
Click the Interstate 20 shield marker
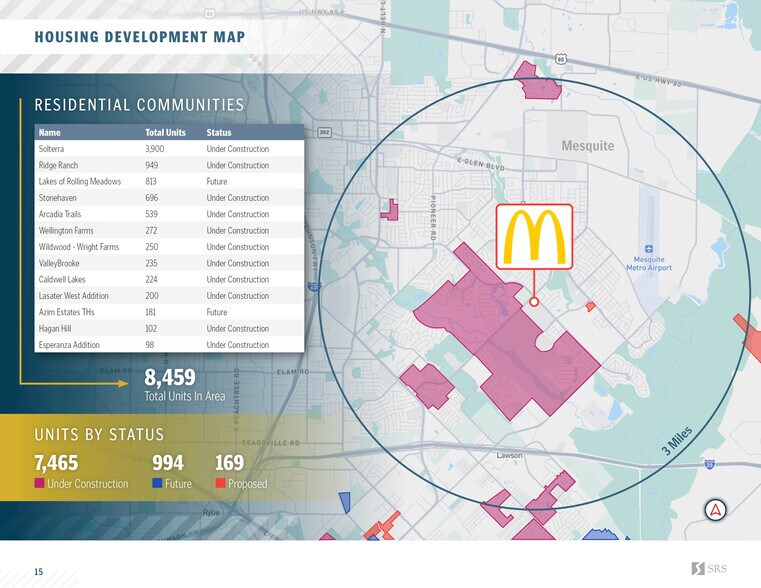click(710, 464)
